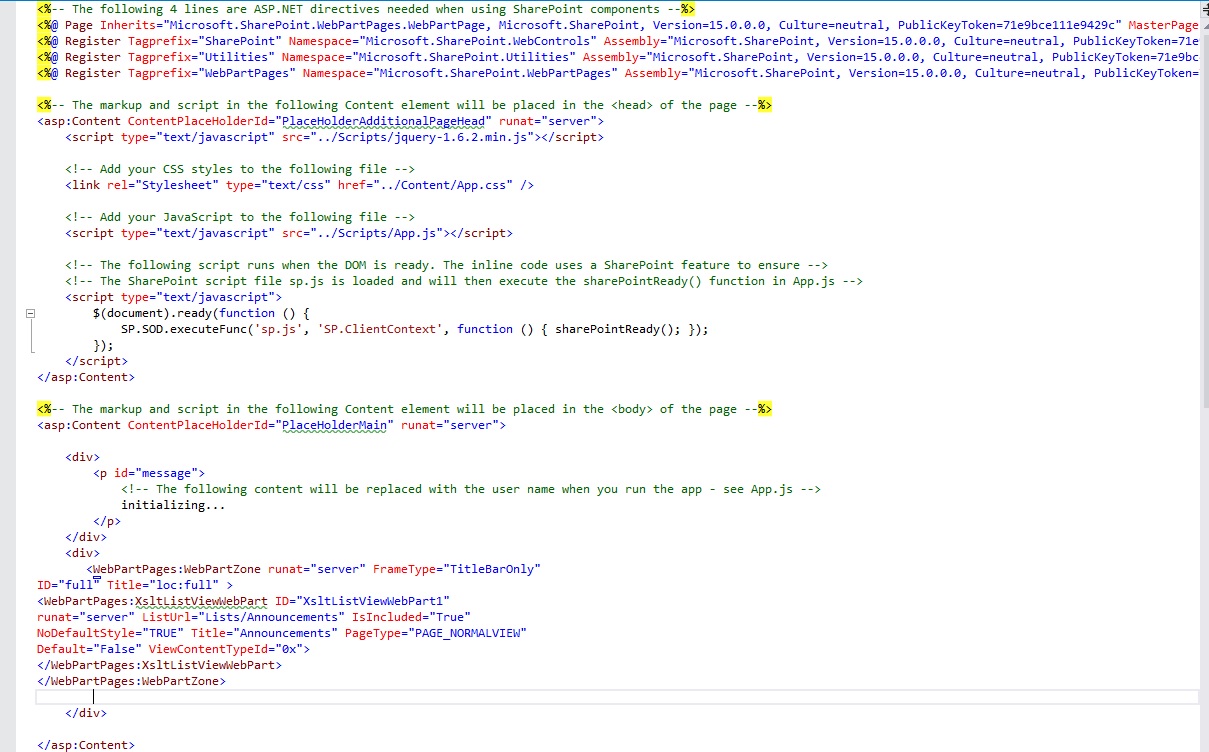The height and width of the screenshot is (752, 1209).
Task: Click the NoDefaultStyle="TRUE" attribute
Action: 110,633
